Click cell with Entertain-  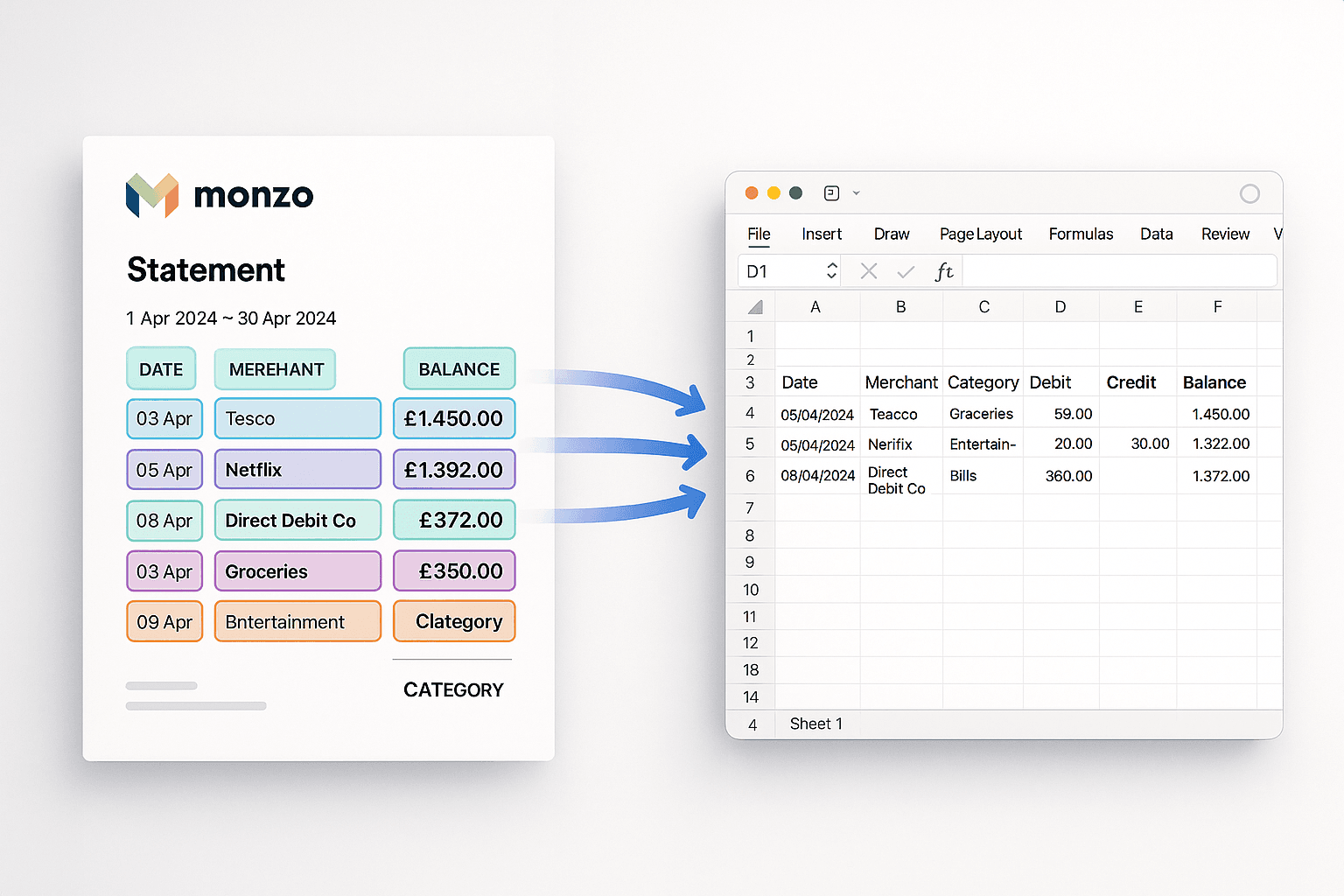(x=983, y=444)
